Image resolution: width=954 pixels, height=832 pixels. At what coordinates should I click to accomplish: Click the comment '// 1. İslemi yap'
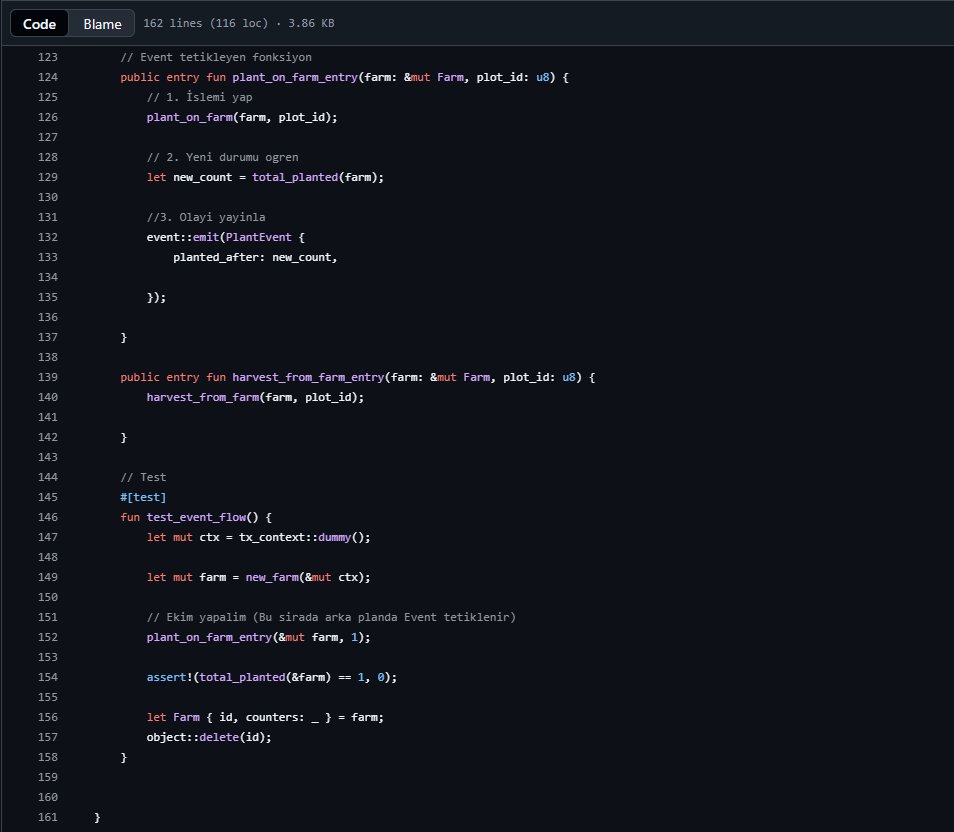200,97
